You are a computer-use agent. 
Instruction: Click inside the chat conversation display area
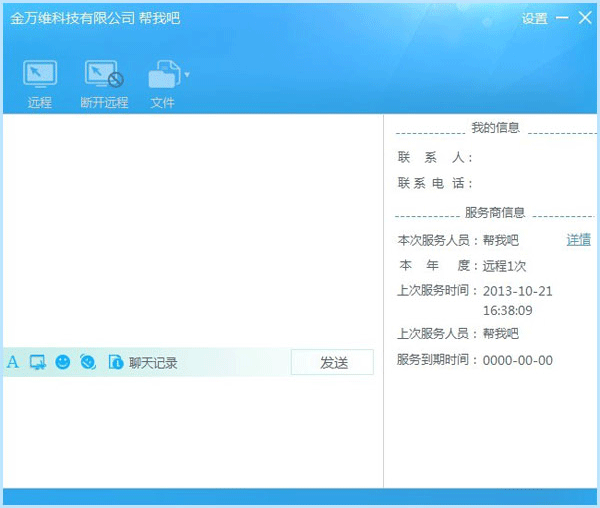click(x=192, y=230)
